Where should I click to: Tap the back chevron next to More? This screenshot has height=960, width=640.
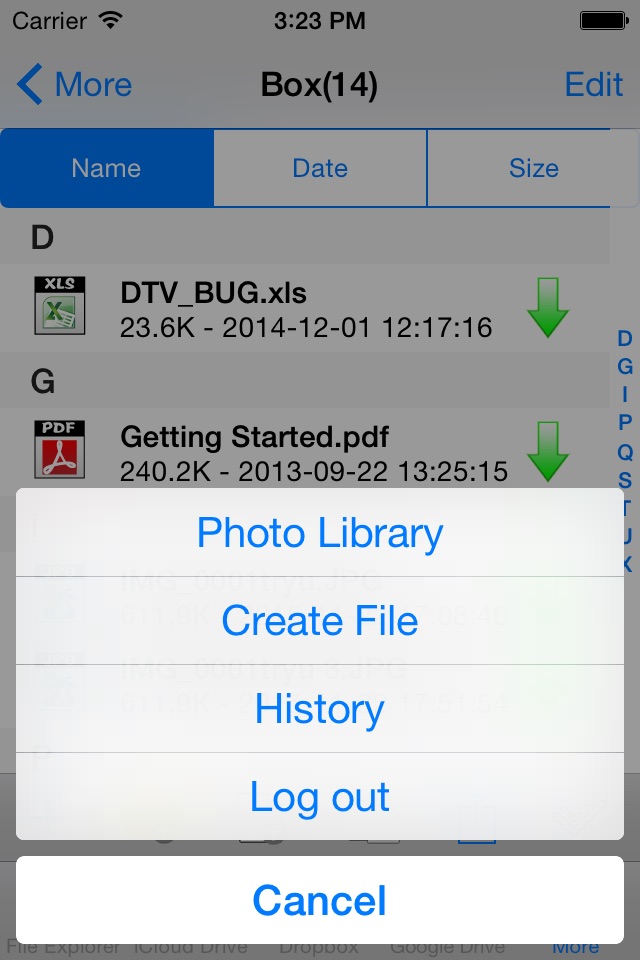point(29,84)
